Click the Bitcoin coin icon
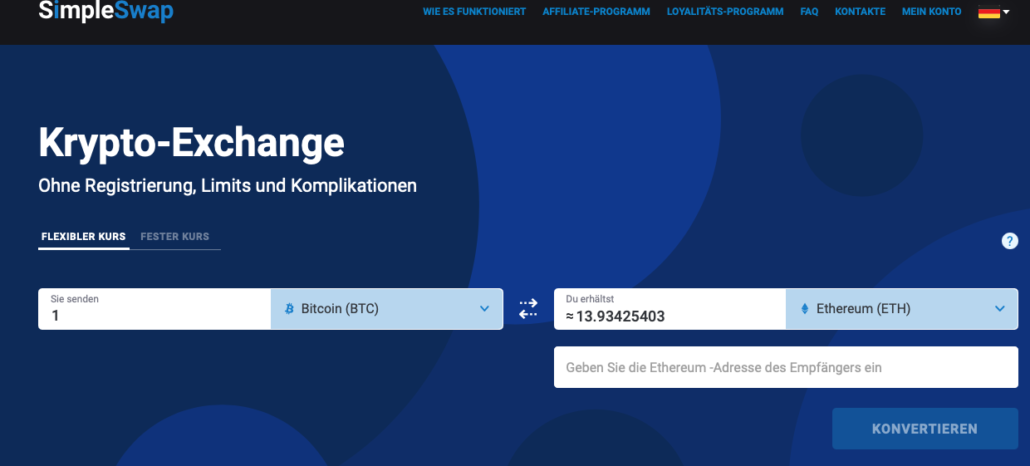This screenshot has width=1030, height=466. [289, 308]
